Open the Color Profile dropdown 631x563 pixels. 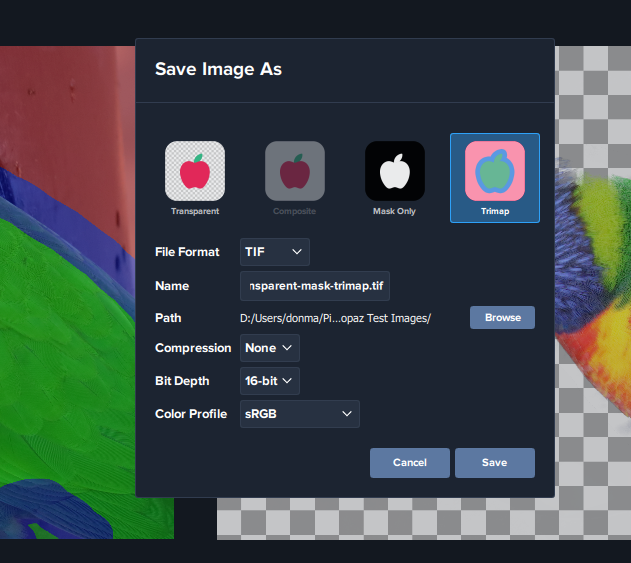(300, 414)
